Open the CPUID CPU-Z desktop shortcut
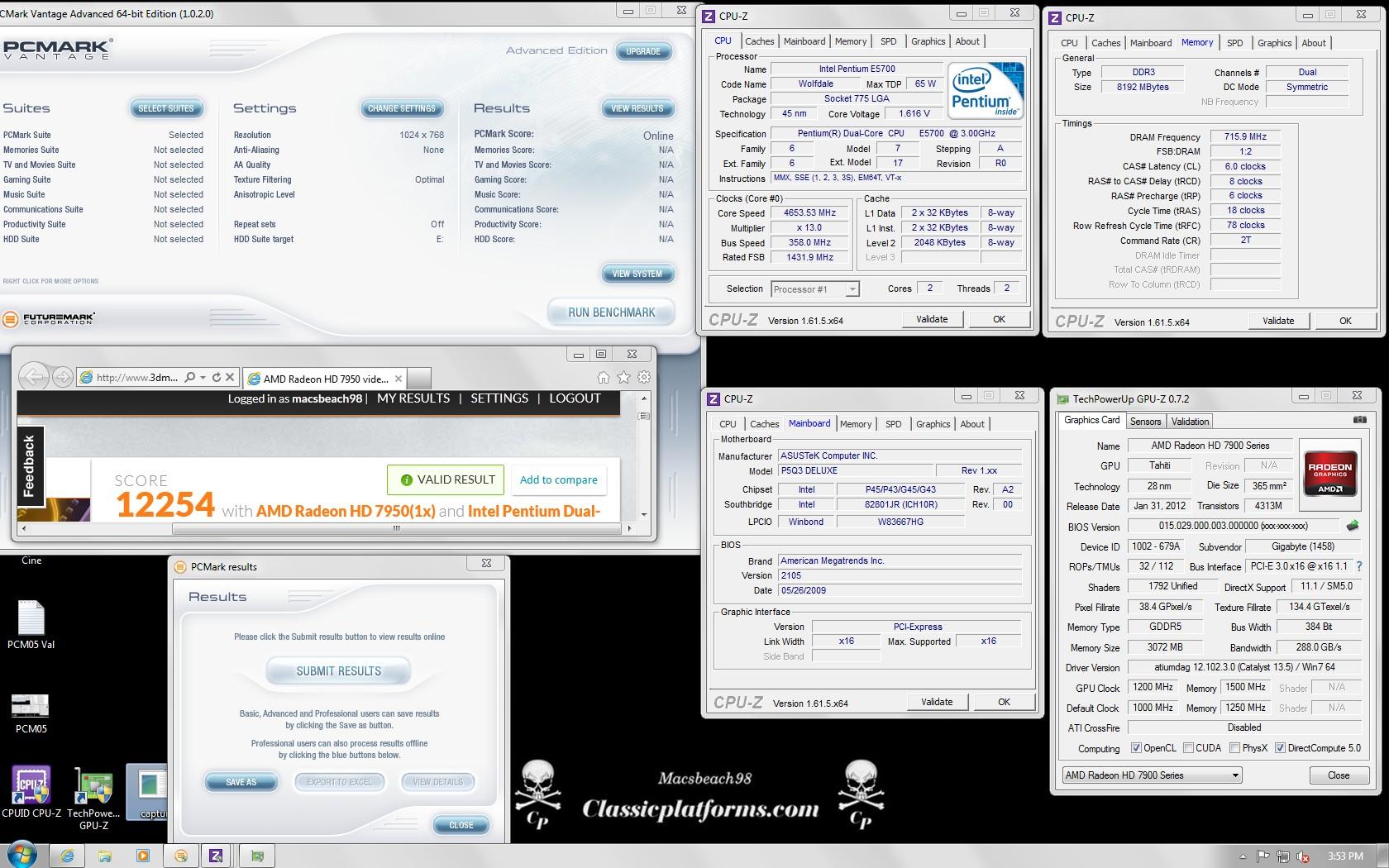The image size is (1389, 868). 31,792
